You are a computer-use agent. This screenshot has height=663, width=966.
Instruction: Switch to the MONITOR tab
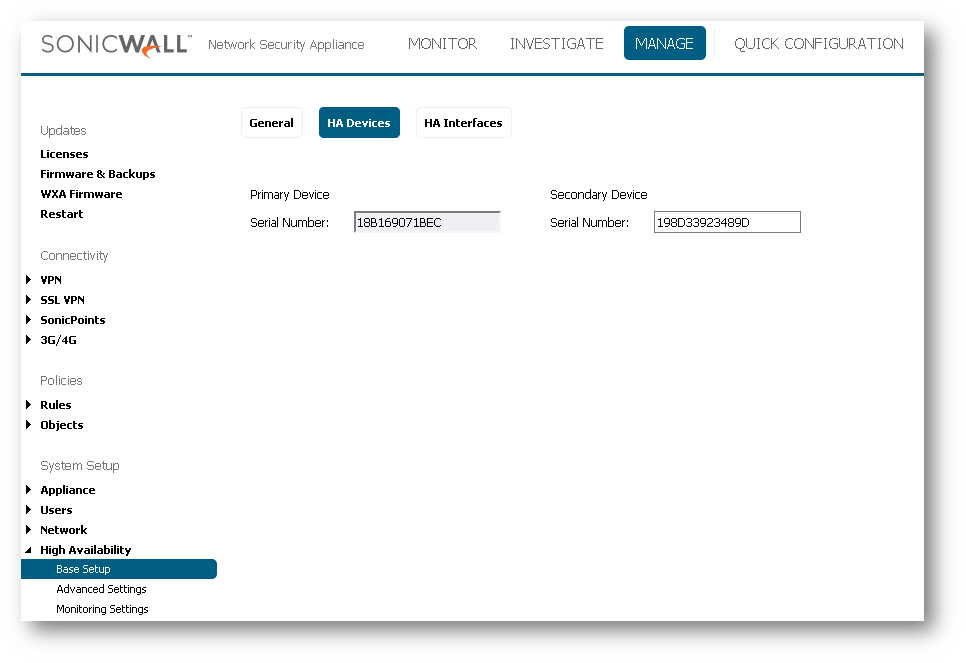pyautogui.click(x=442, y=44)
